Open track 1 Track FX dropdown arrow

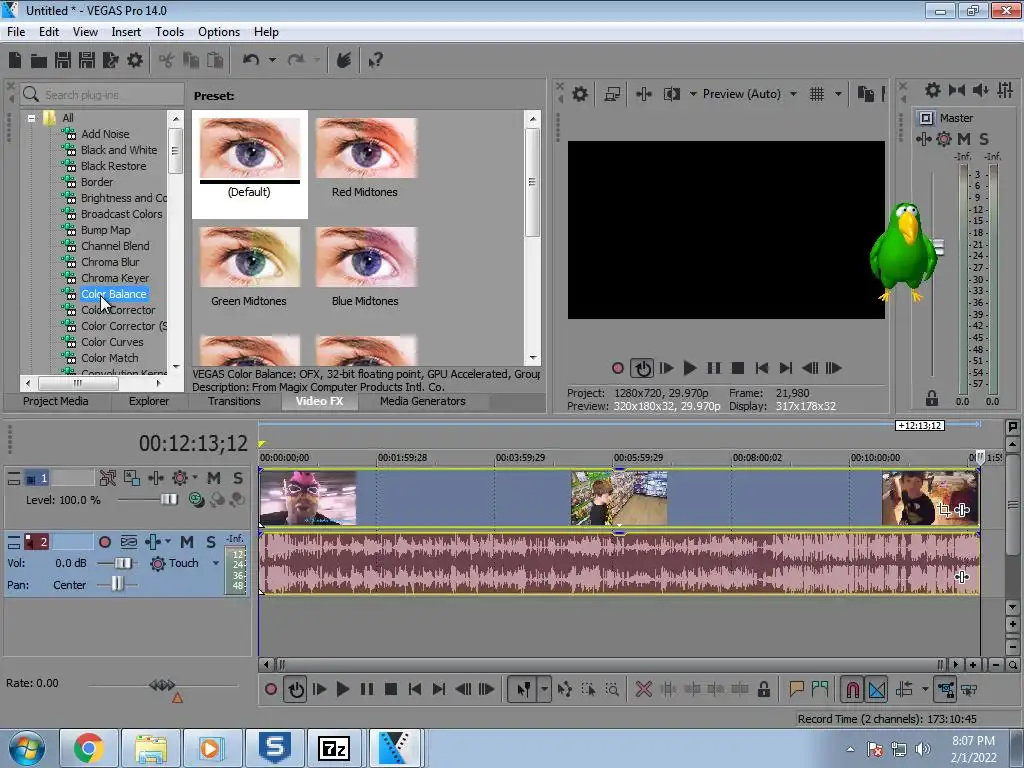[195, 478]
